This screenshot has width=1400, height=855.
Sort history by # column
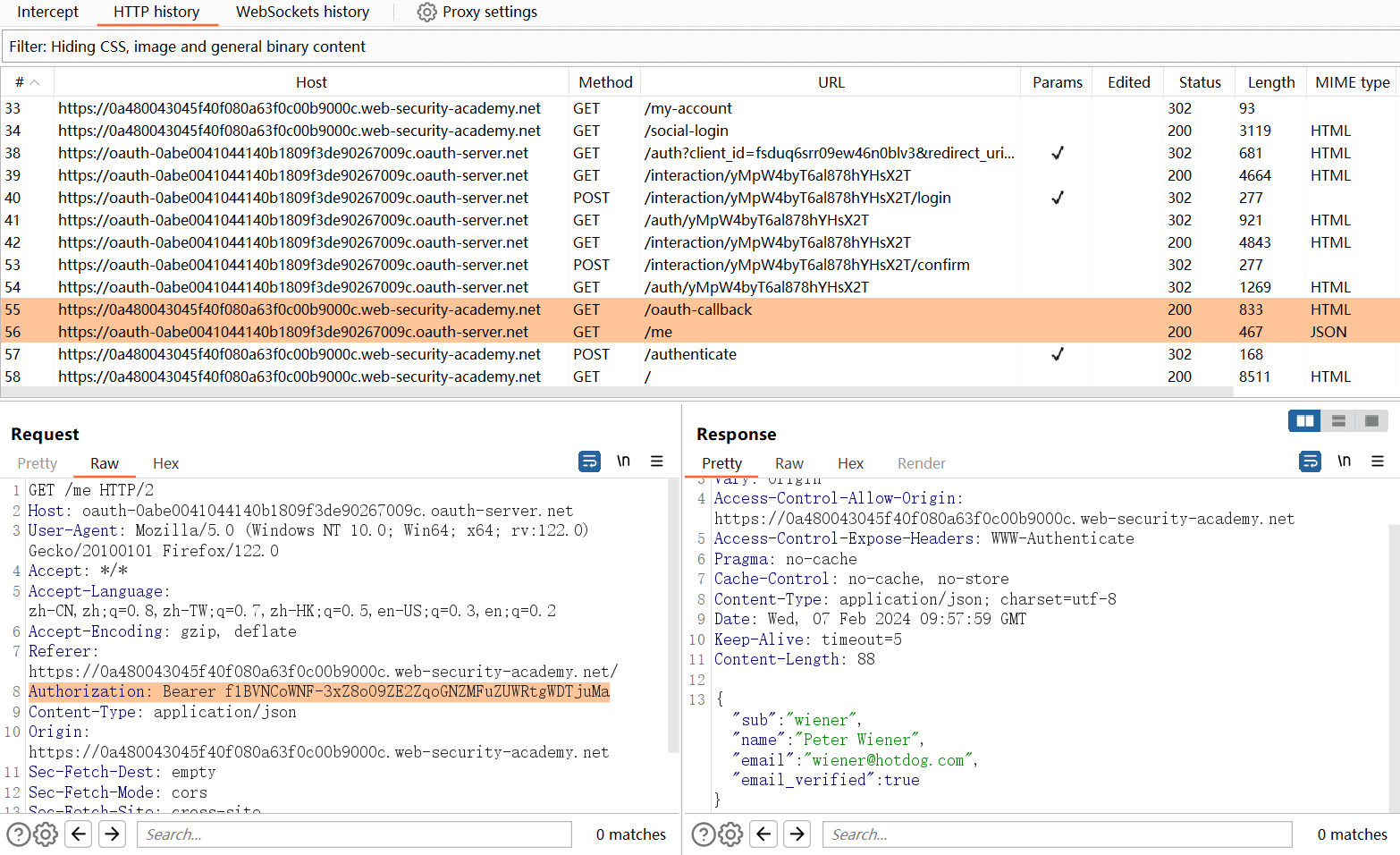27,82
